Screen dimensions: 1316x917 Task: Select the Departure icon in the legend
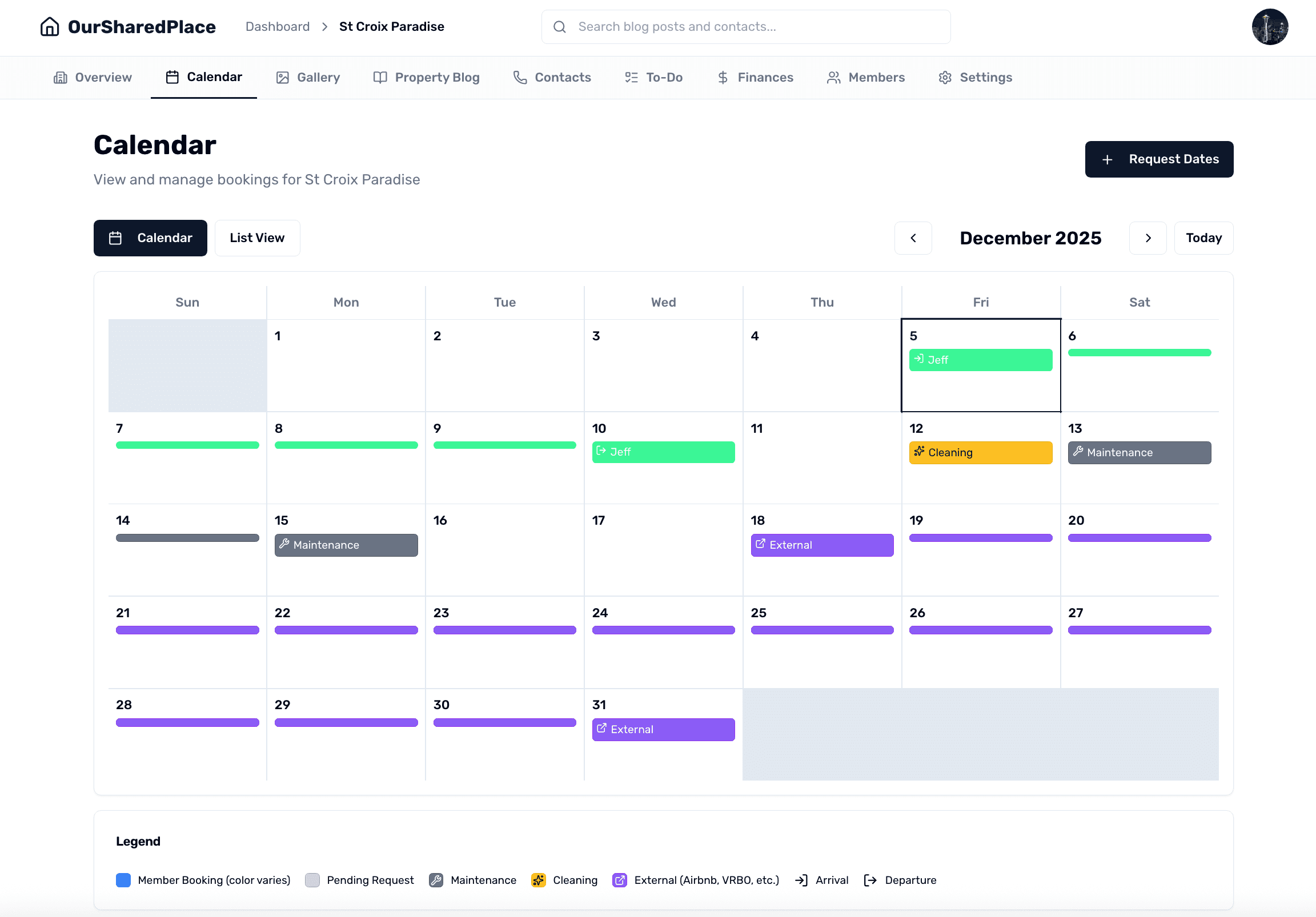(869, 880)
